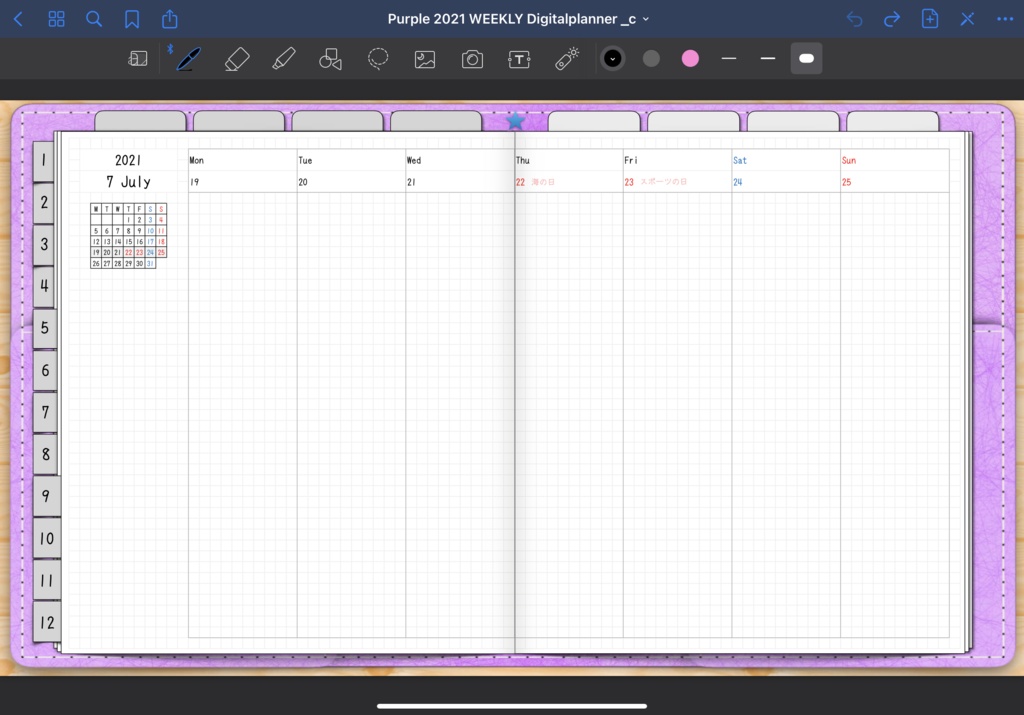Tap the Wed 21 day header
The width and height of the screenshot is (1024, 715).
coord(460,171)
